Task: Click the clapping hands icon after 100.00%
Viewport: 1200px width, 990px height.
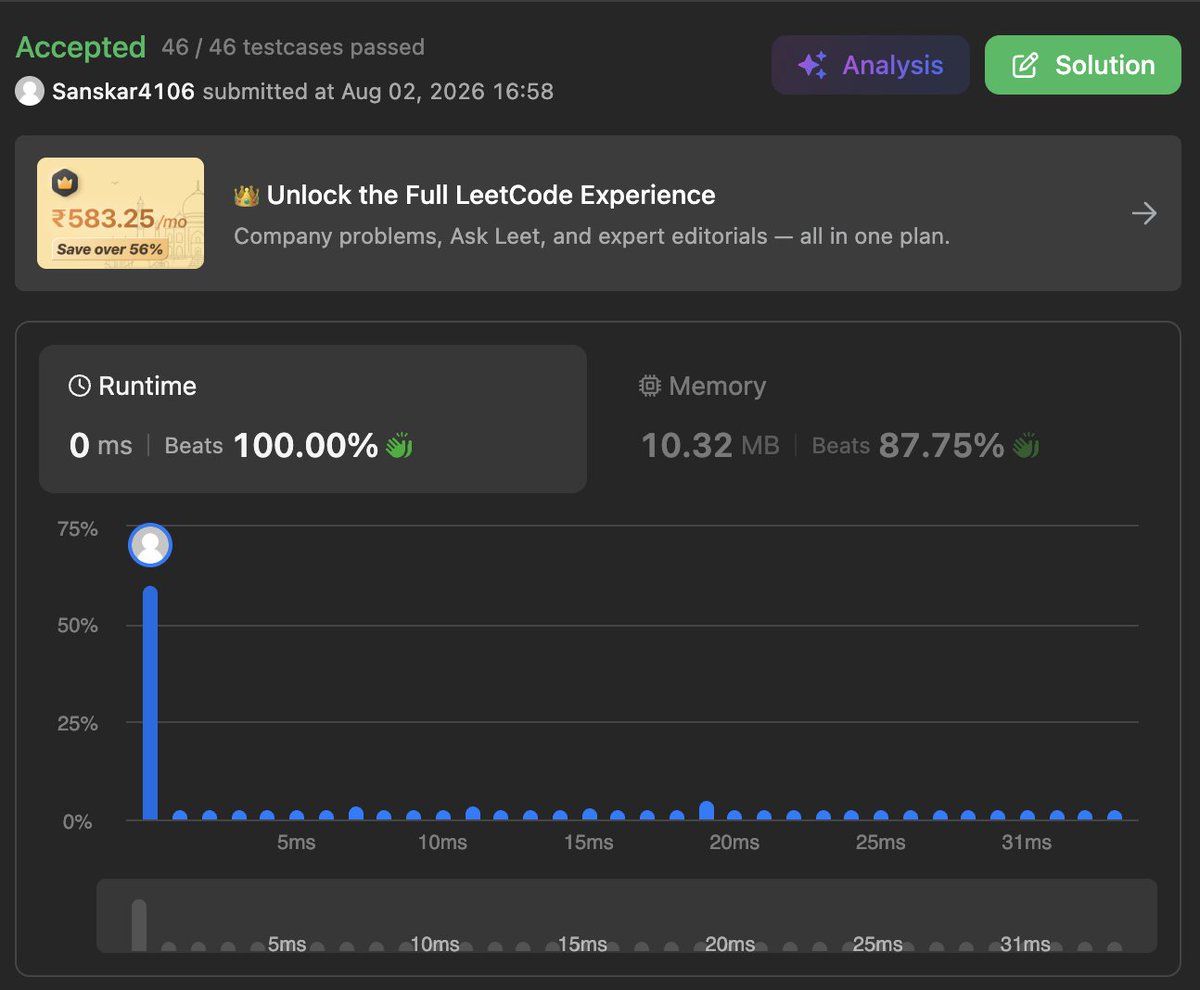Action: point(399,445)
